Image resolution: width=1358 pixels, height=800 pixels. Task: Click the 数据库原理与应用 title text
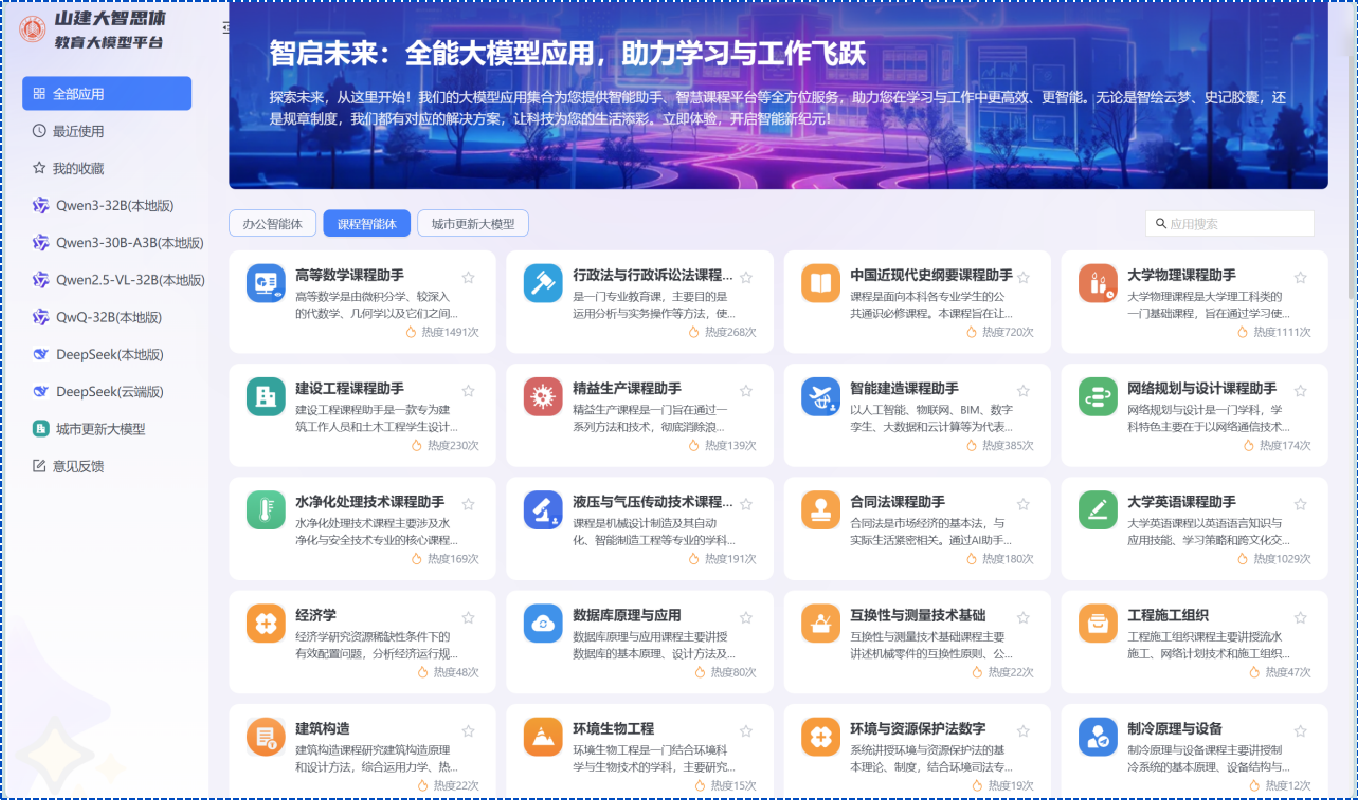click(x=627, y=615)
